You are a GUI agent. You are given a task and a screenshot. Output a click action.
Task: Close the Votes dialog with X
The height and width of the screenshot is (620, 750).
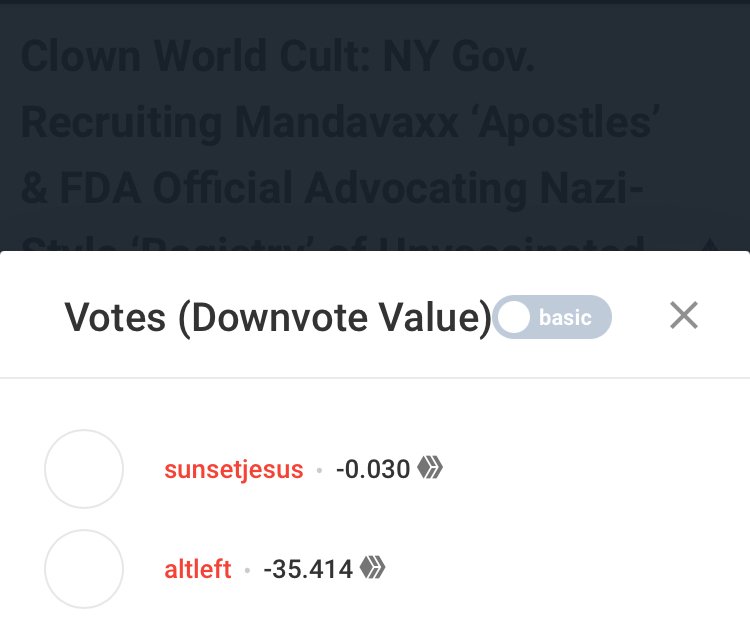684,315
